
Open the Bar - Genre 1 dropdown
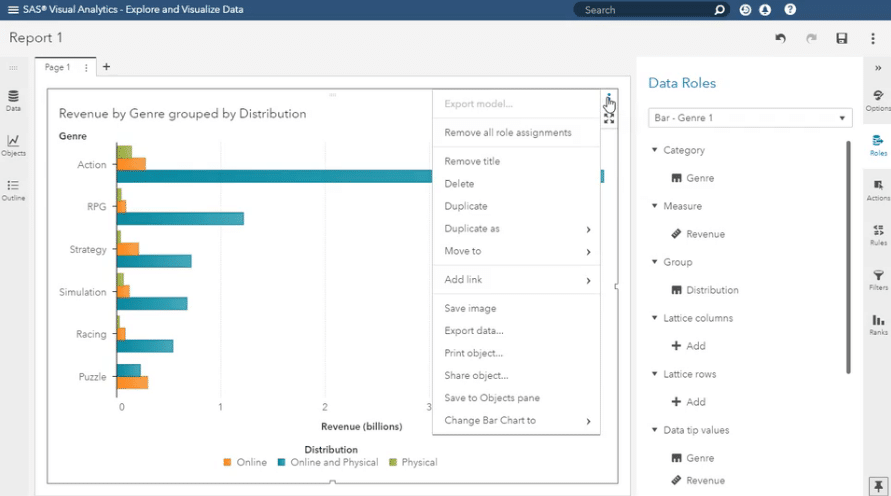tap(749, 118)
